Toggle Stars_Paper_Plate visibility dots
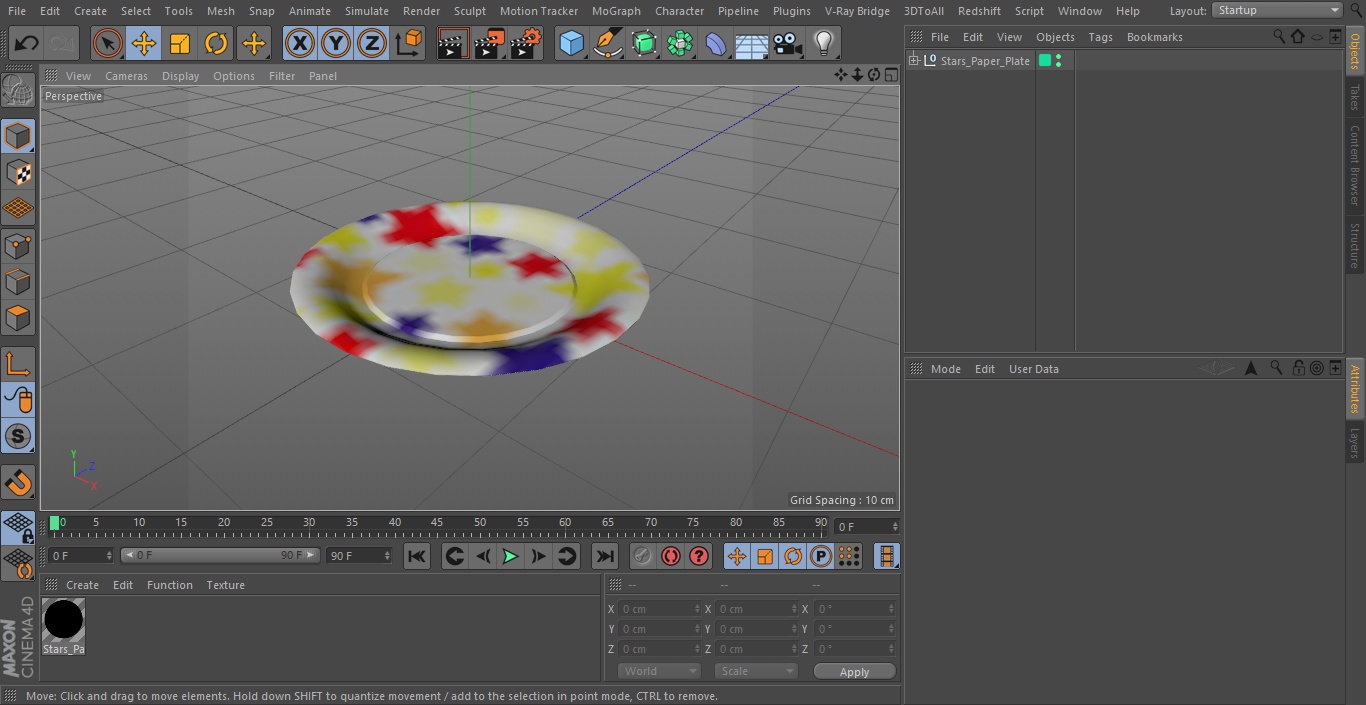This screenshot has width=1366, height=705. 1058,61
